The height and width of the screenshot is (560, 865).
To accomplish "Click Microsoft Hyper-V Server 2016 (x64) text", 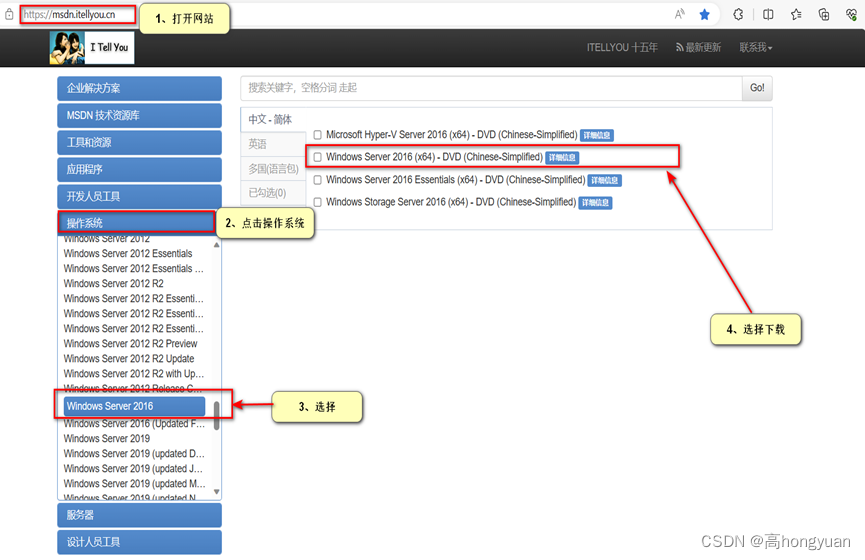I will click(451, 135).
